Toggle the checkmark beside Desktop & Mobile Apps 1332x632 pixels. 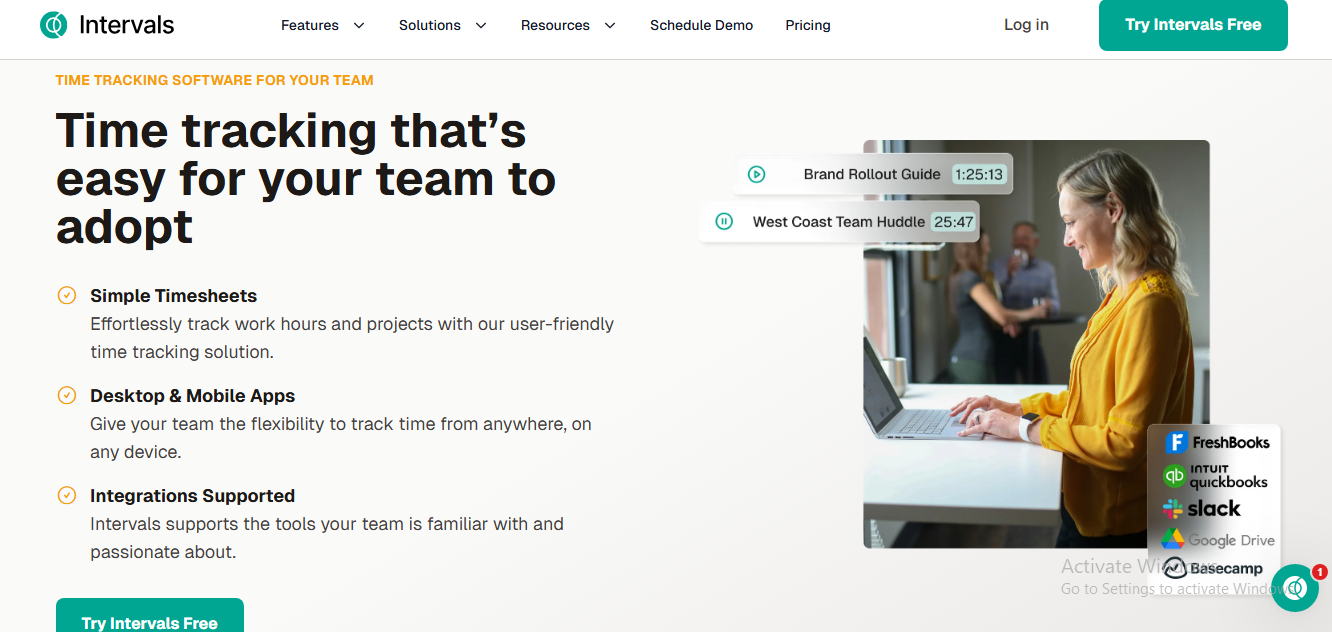coord(67,395)
